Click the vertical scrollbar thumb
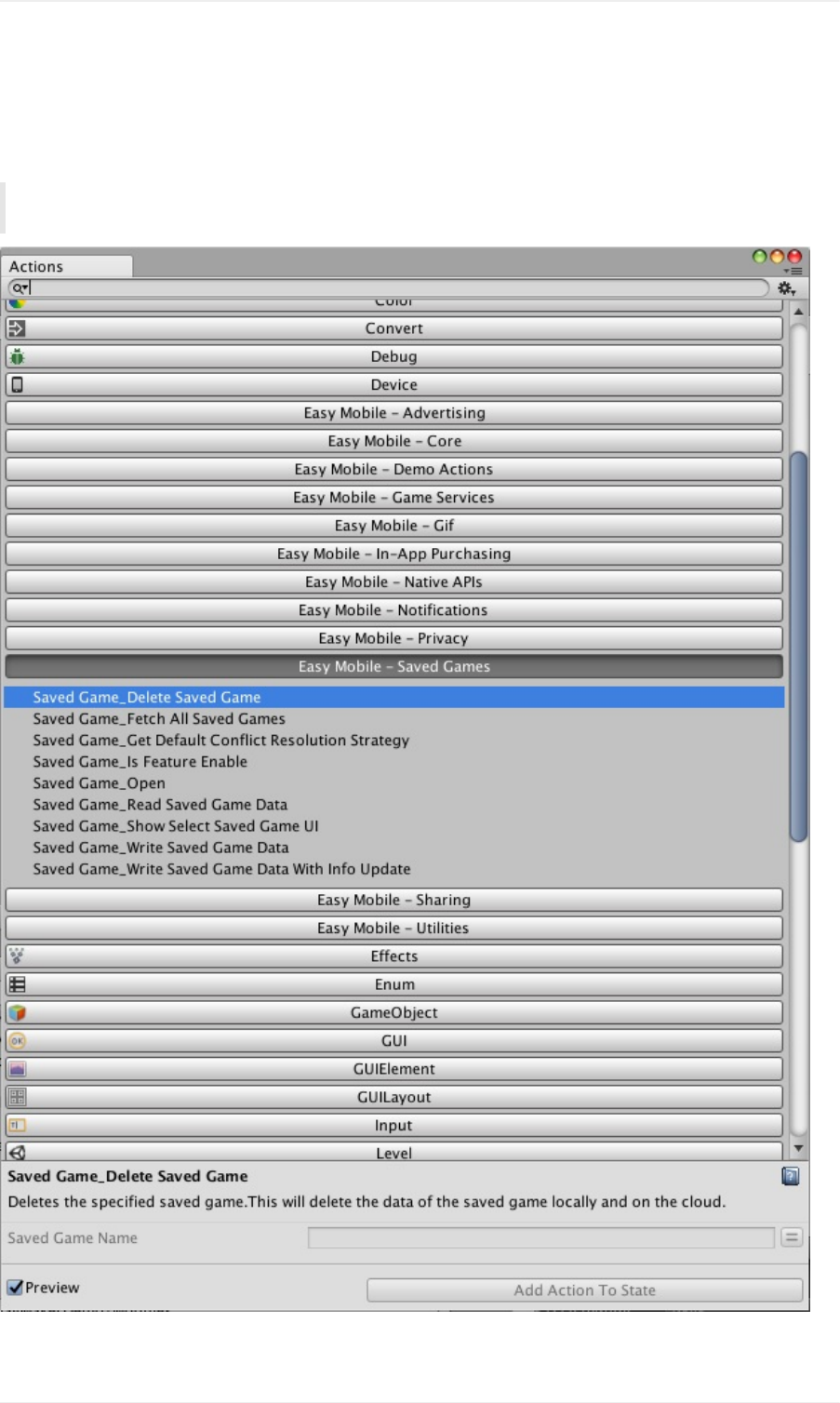Viewport: 840px width, 1403px height. pyautogui.click(x=798, y=647)
